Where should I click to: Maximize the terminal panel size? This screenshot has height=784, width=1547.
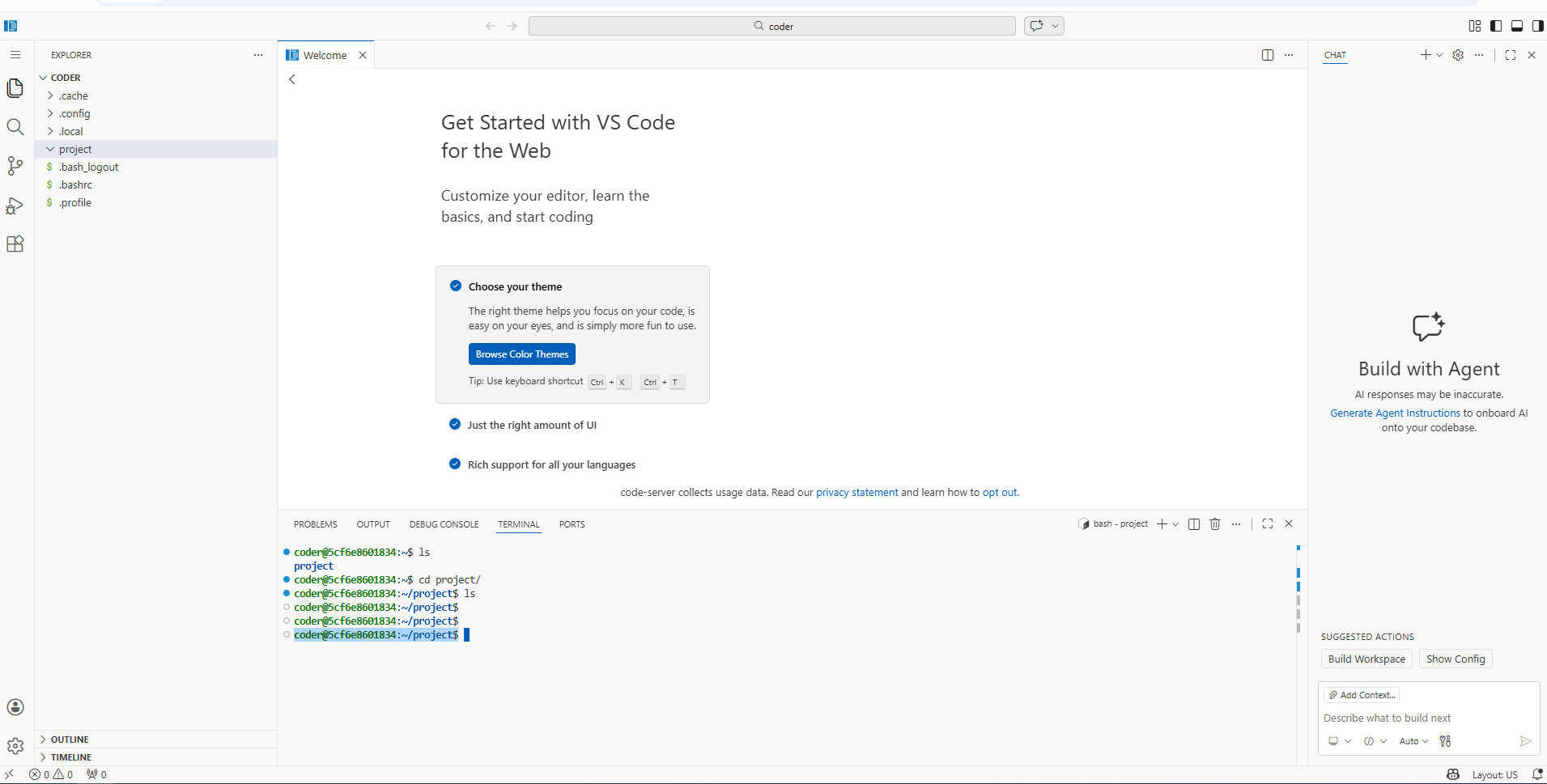pos(1268,524)
